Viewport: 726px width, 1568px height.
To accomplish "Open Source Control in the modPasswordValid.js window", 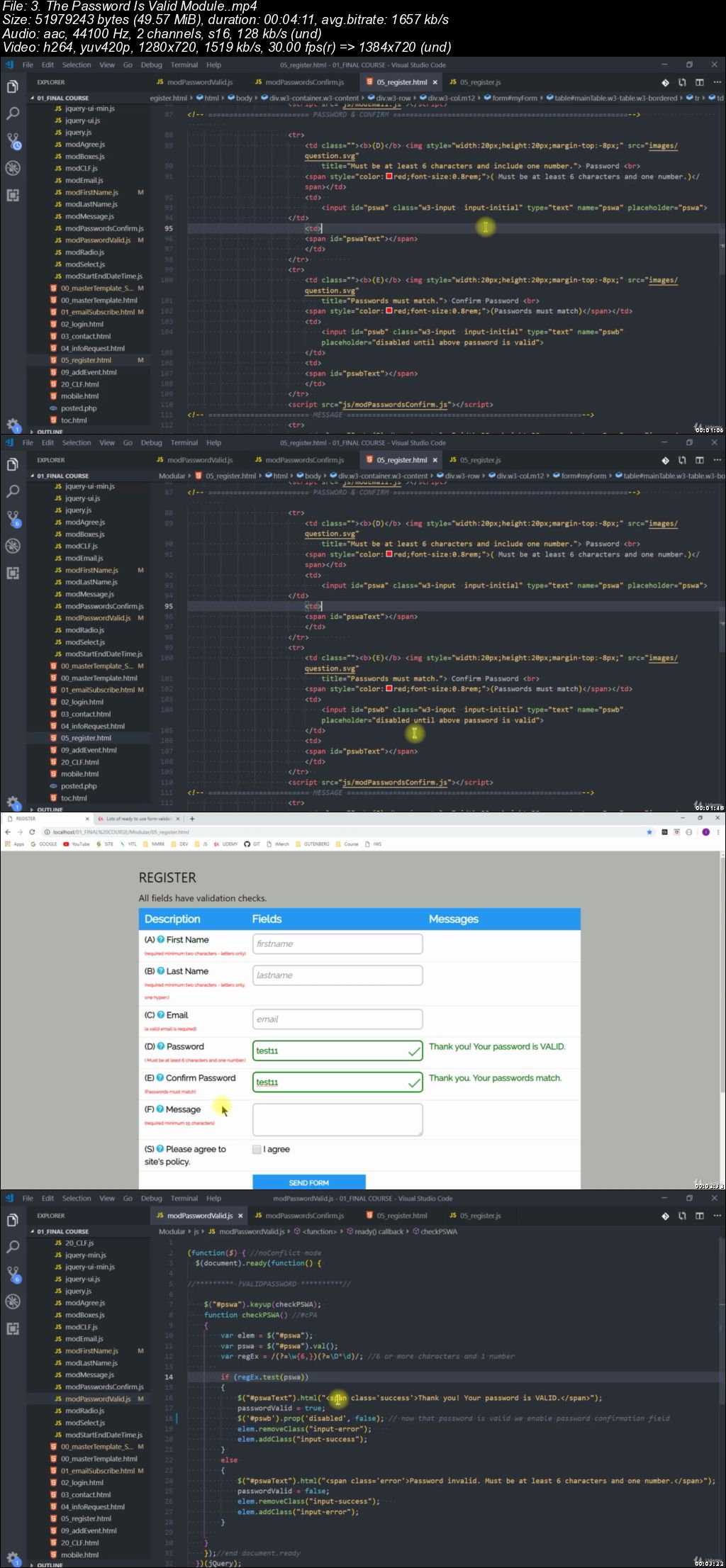I will pos(13,1274).
